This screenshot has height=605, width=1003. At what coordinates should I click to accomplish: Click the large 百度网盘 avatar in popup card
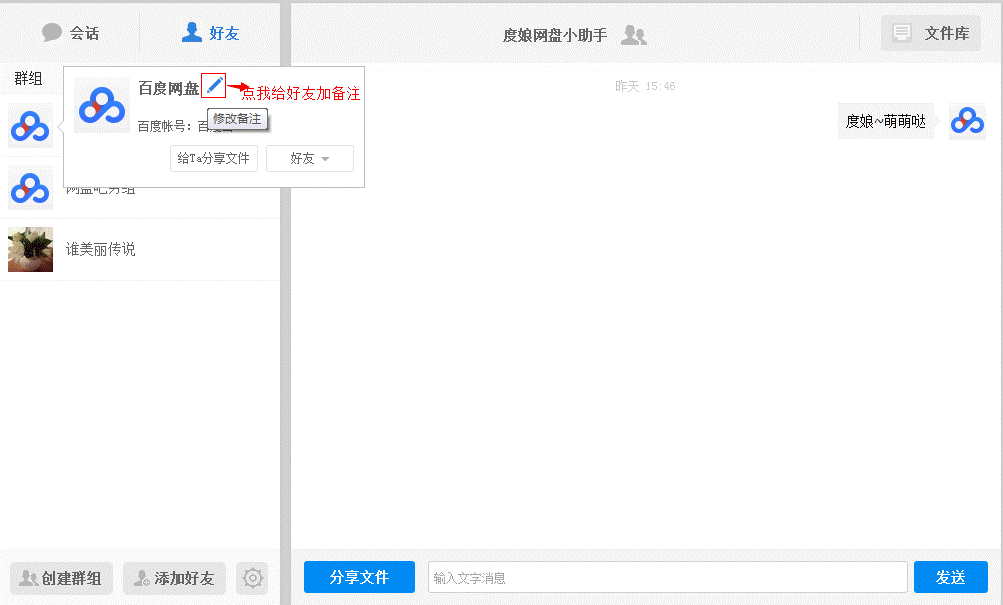[x=102, y=105]
